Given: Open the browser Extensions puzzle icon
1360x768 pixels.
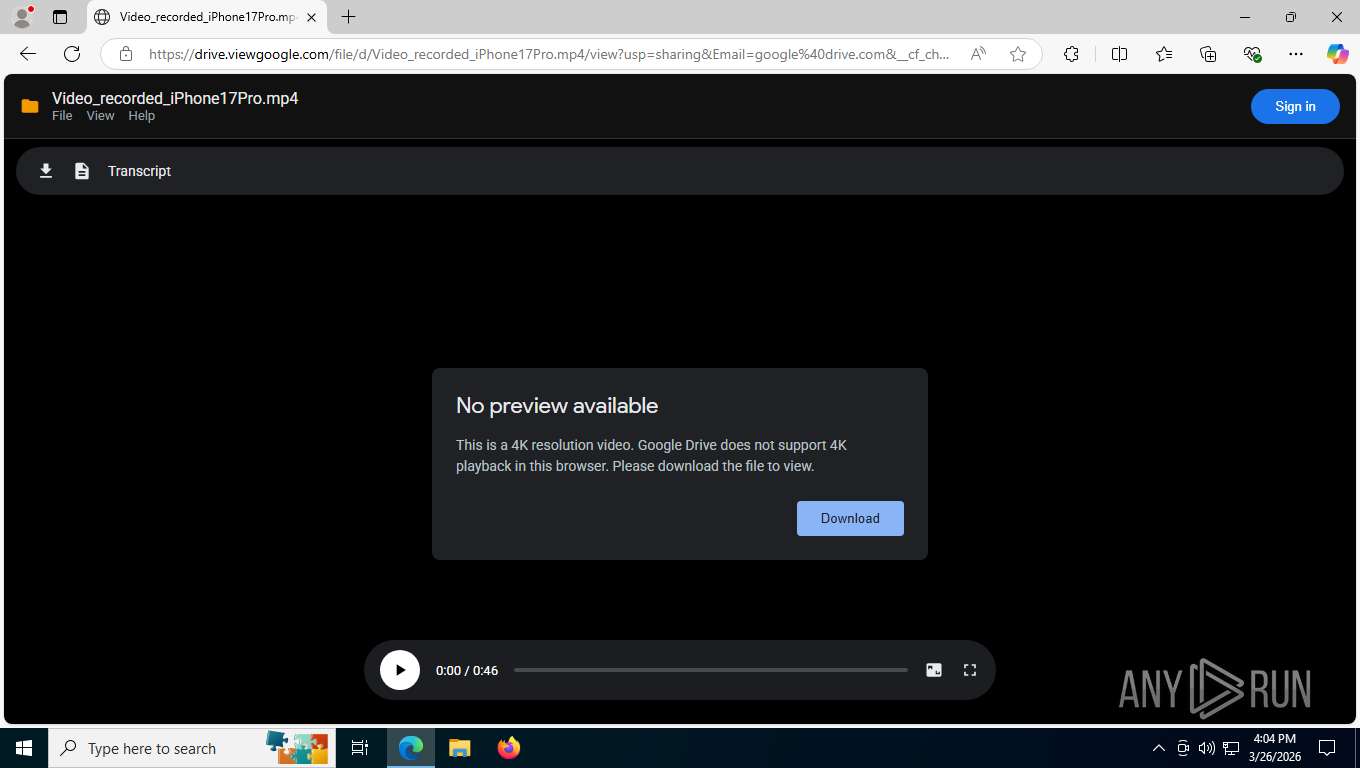Looking at the screenshot, I should pyautogui.click(x=1071, y=54).
